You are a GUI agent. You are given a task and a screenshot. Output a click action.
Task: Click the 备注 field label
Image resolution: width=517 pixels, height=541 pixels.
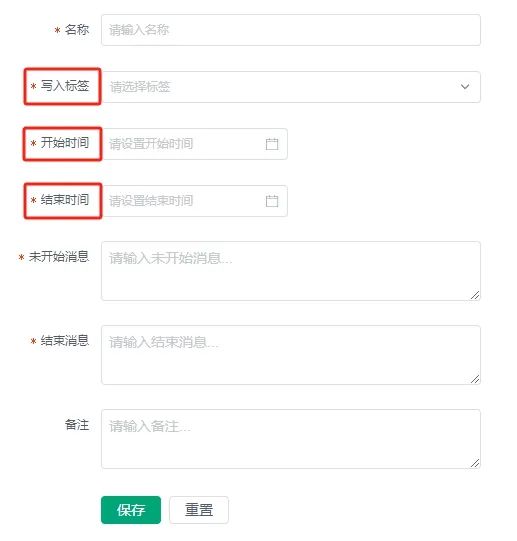pos(77,425)
